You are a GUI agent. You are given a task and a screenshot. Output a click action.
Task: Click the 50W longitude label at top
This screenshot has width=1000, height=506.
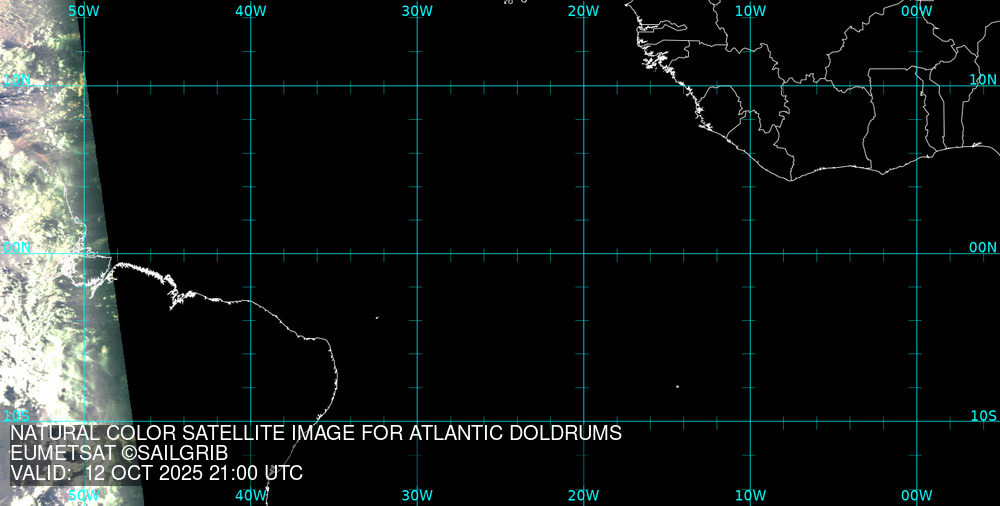(84, 11)
